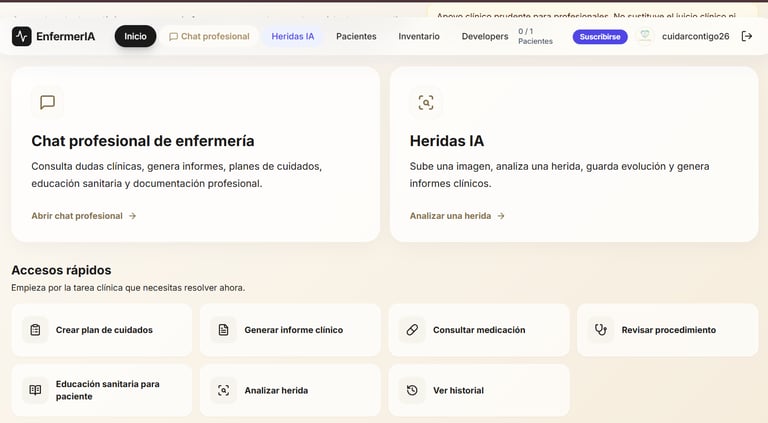The width and height of the screenshot is (768, 423).
Task: Click arrow next to Analizar una herida
Action: (501, 216)
